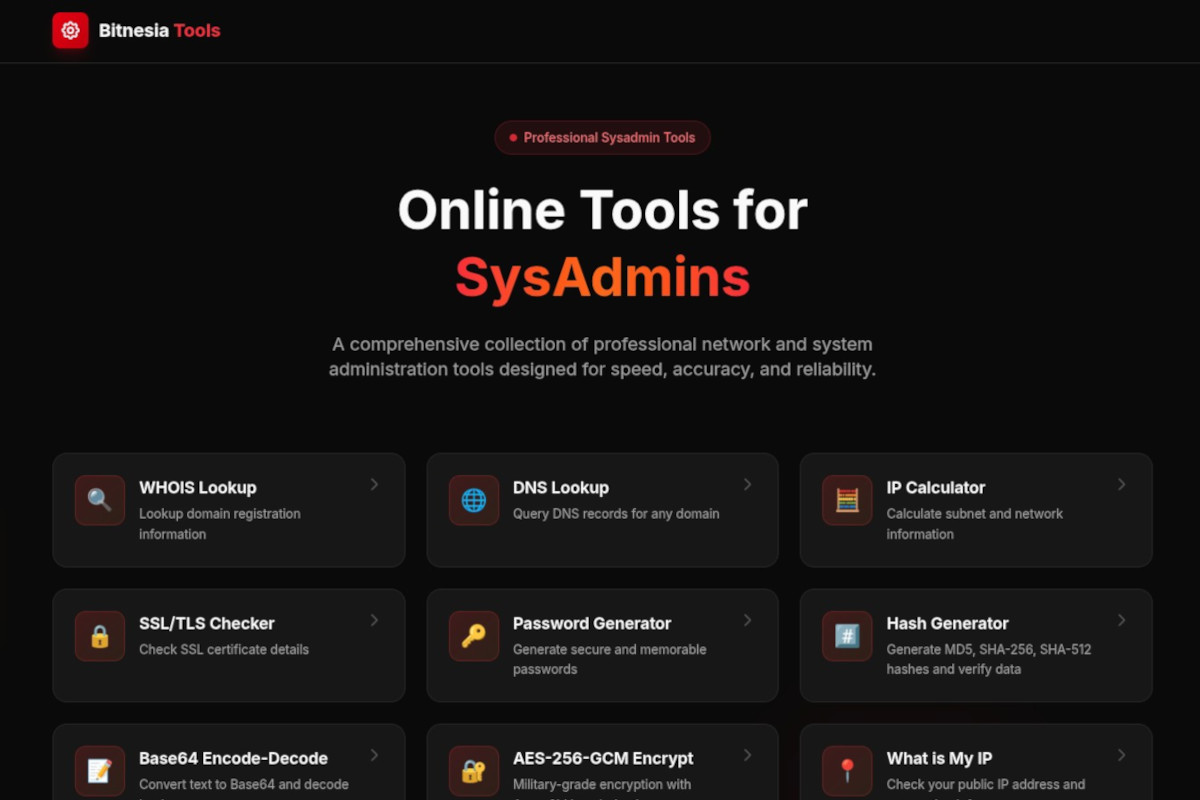This screenshot has width=1200, height=800.
Task: Click the orange 'SysAdmins' heading word
Action: point(602,278)
